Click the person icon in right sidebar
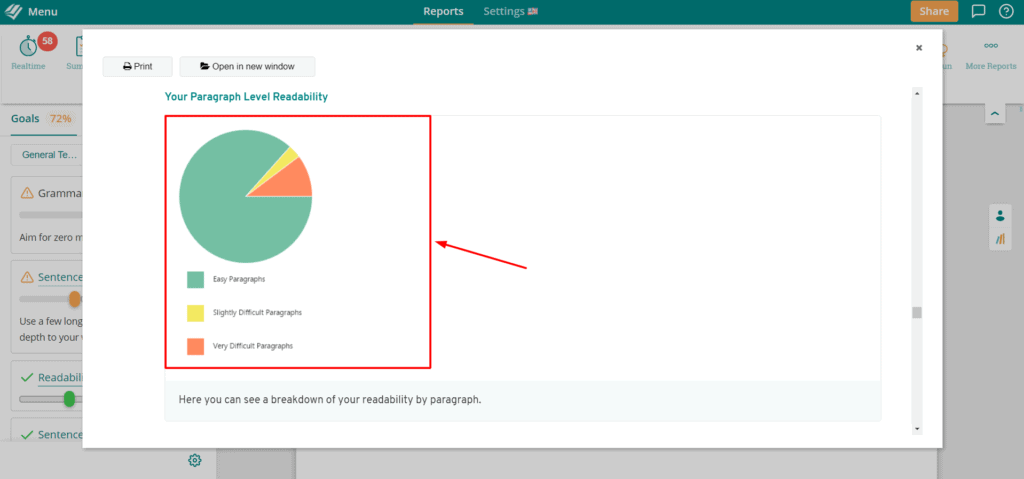Screen dimensions: 1024x479 (1000, 216)
